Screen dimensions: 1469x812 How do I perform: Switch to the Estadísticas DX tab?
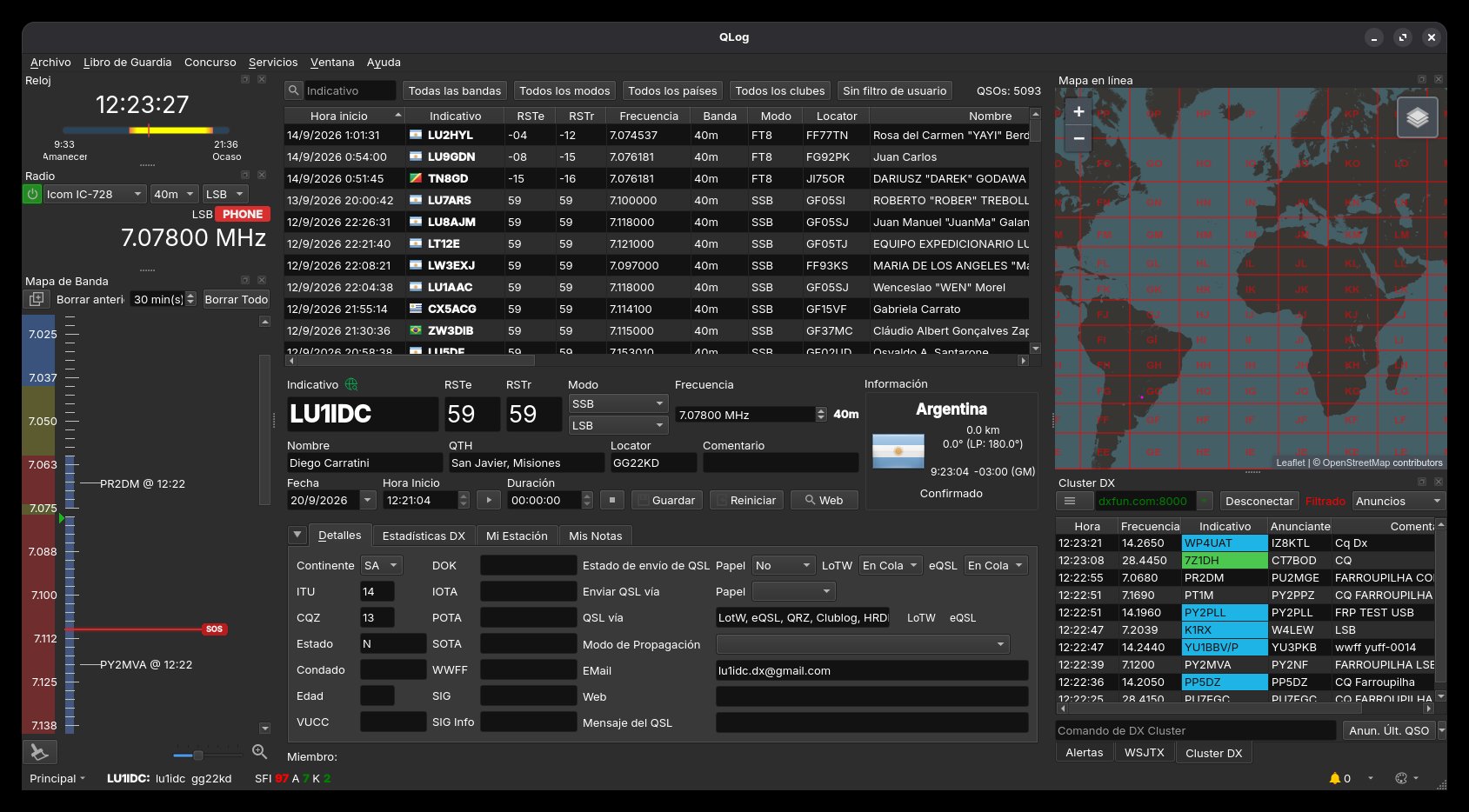[424, 536]
